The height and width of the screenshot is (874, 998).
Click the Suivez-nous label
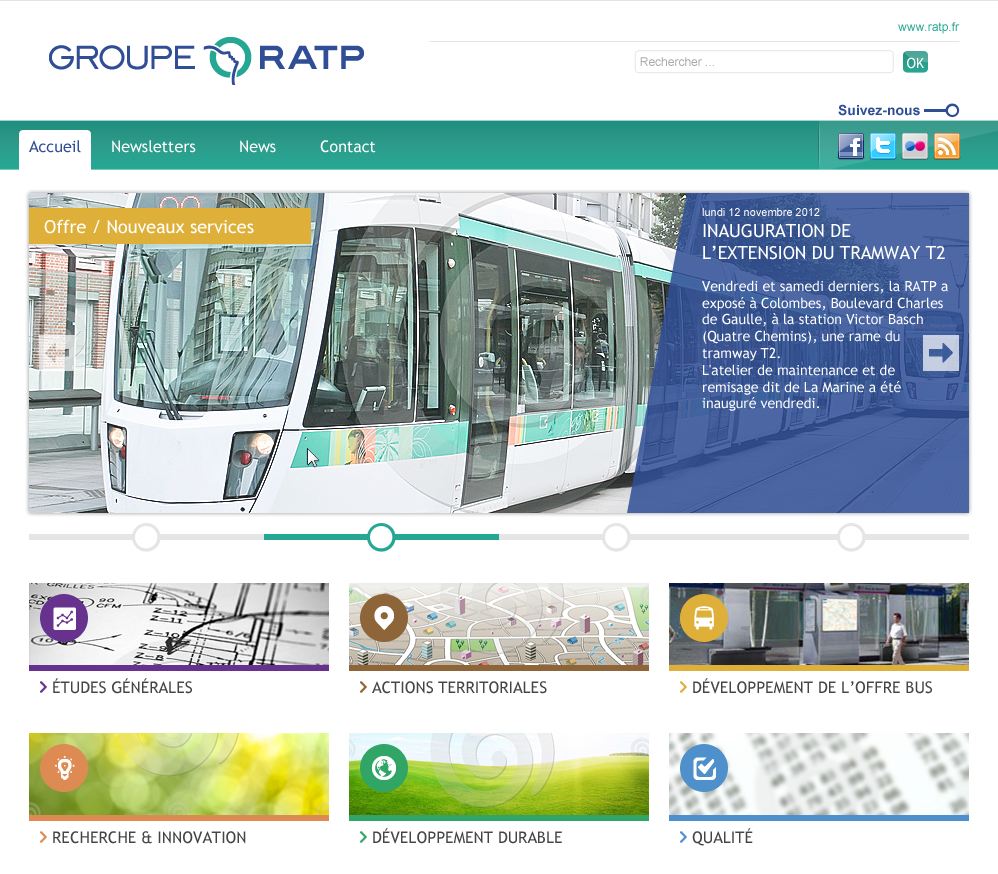click(x=879, y=110)
